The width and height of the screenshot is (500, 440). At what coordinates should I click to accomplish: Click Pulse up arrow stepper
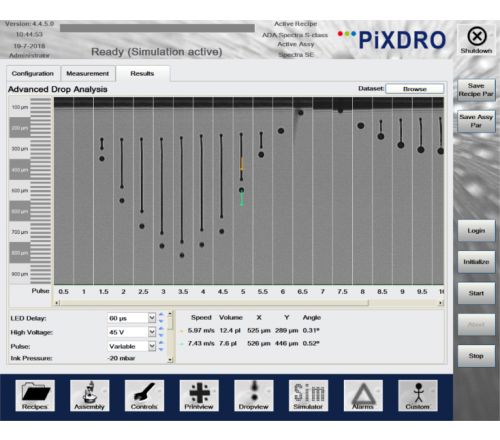click(x=161, y=343)
